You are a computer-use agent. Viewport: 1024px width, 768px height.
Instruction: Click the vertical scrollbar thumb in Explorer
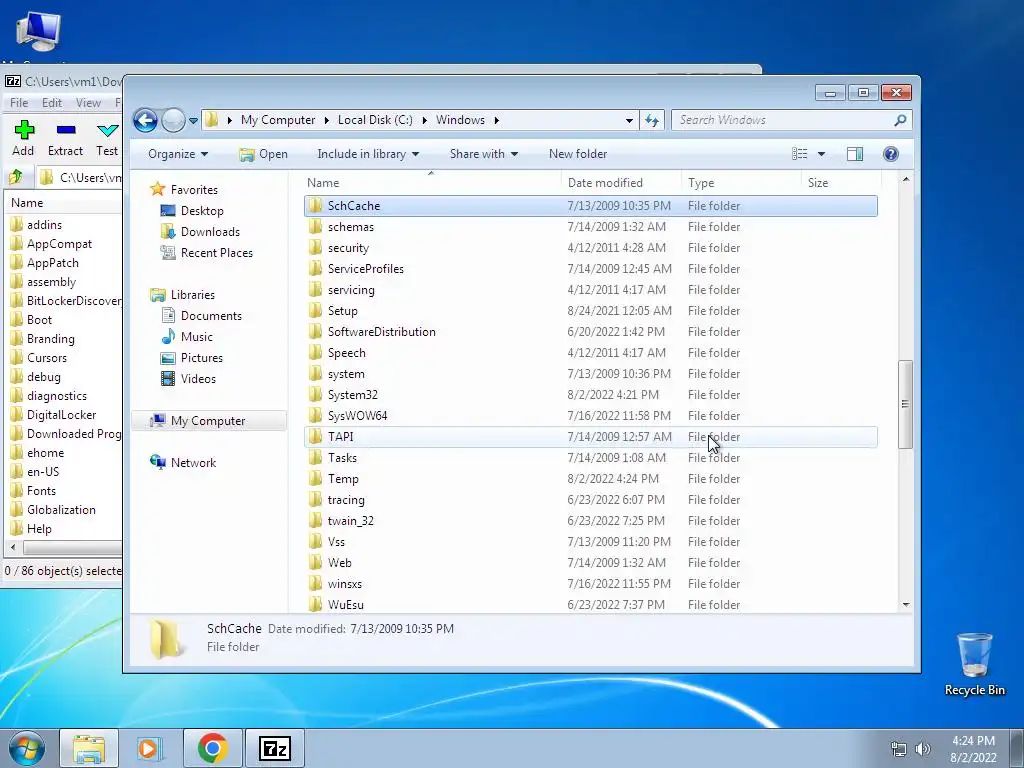click(905, 404)
